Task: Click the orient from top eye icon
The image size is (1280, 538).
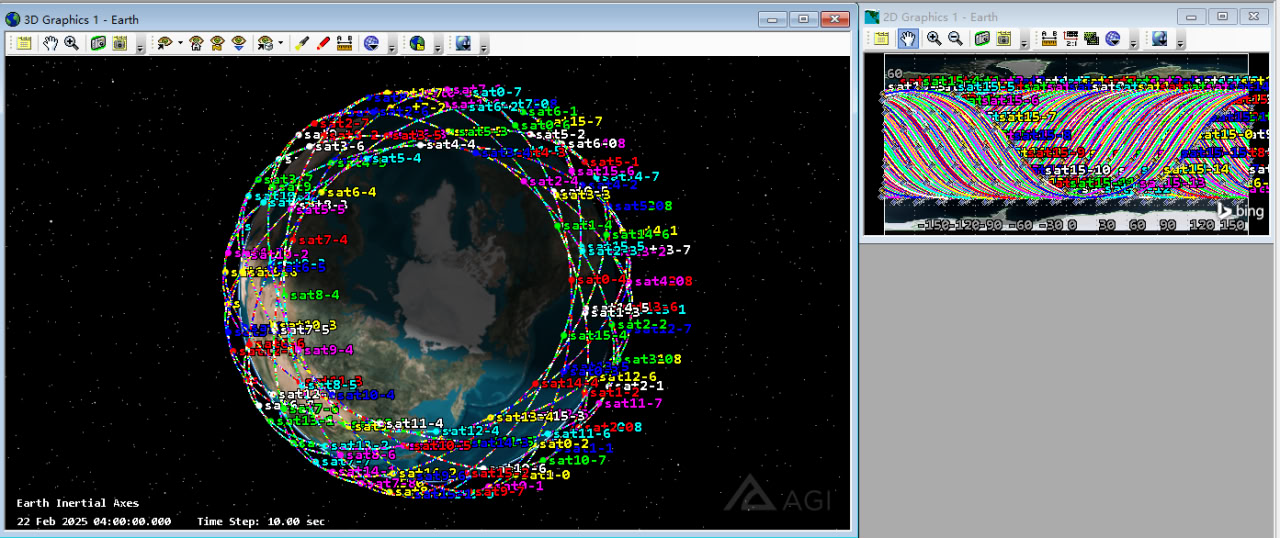Action: tap(239, 43)
